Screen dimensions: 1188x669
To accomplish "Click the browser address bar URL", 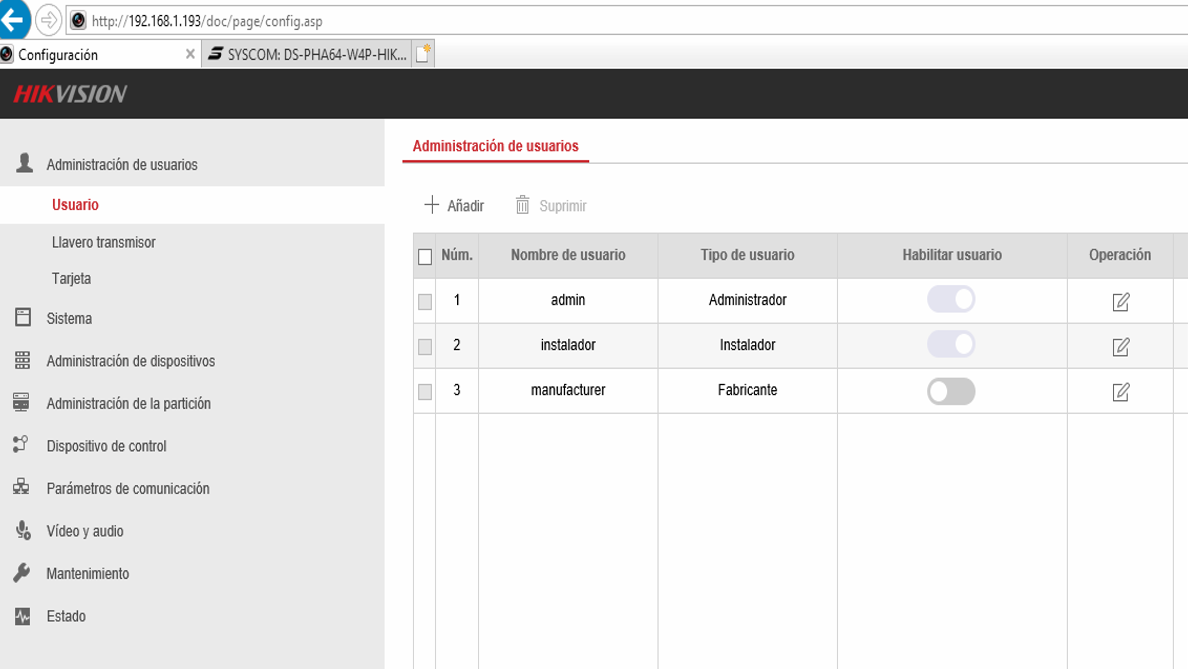I will (207, 21).
